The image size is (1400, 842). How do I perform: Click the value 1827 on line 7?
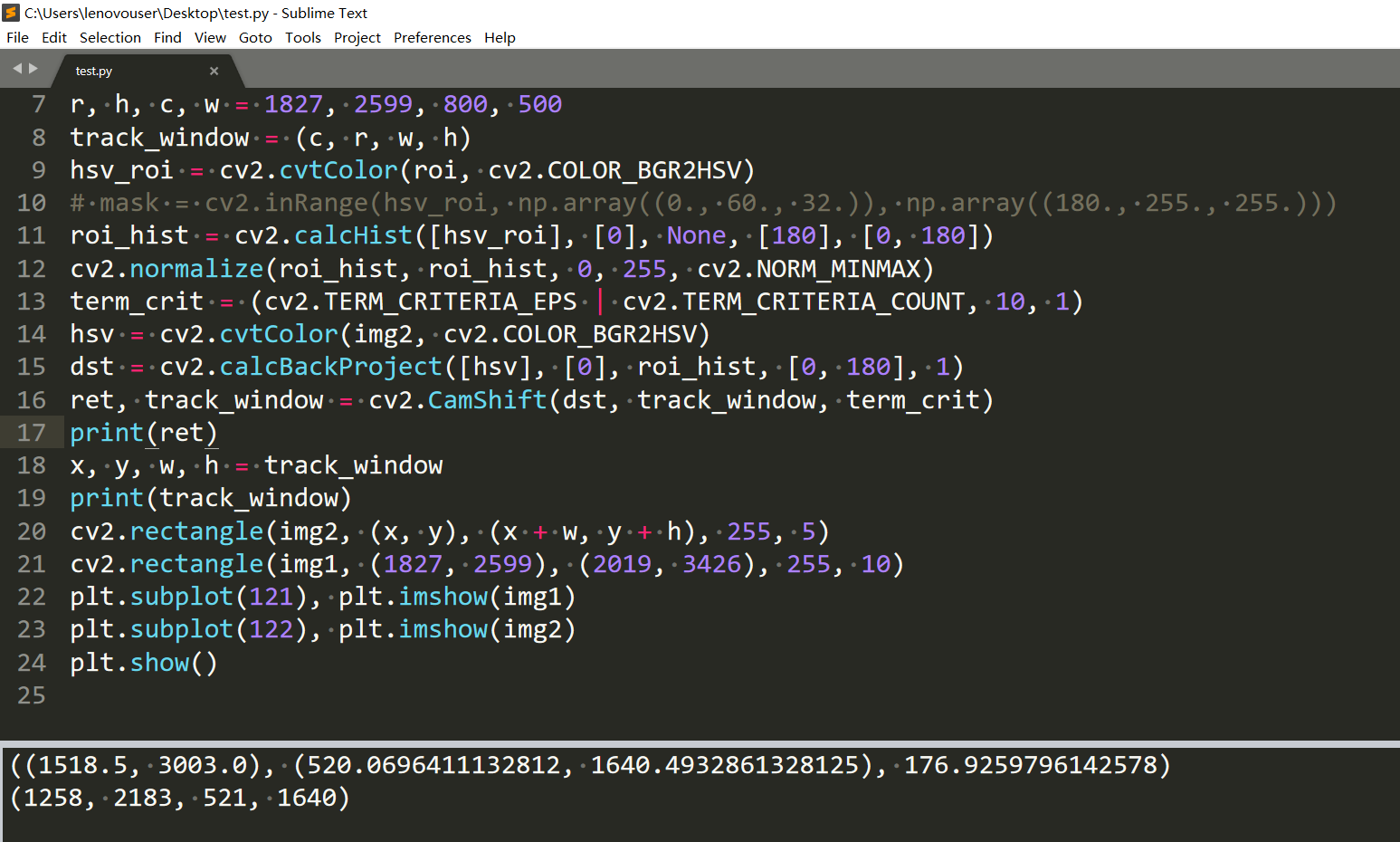tap(293, 105)
